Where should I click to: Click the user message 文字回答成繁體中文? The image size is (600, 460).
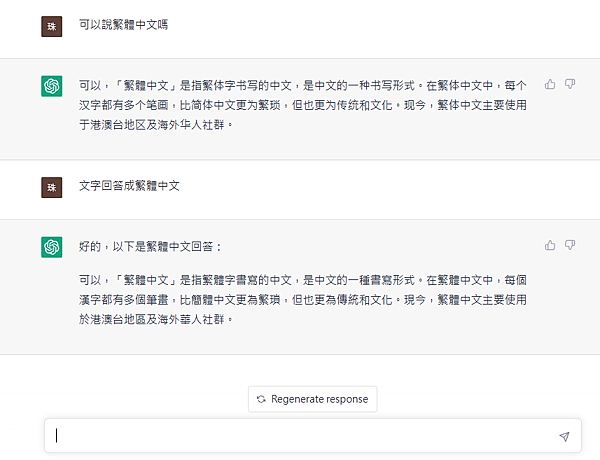click(x=129, y=186)
